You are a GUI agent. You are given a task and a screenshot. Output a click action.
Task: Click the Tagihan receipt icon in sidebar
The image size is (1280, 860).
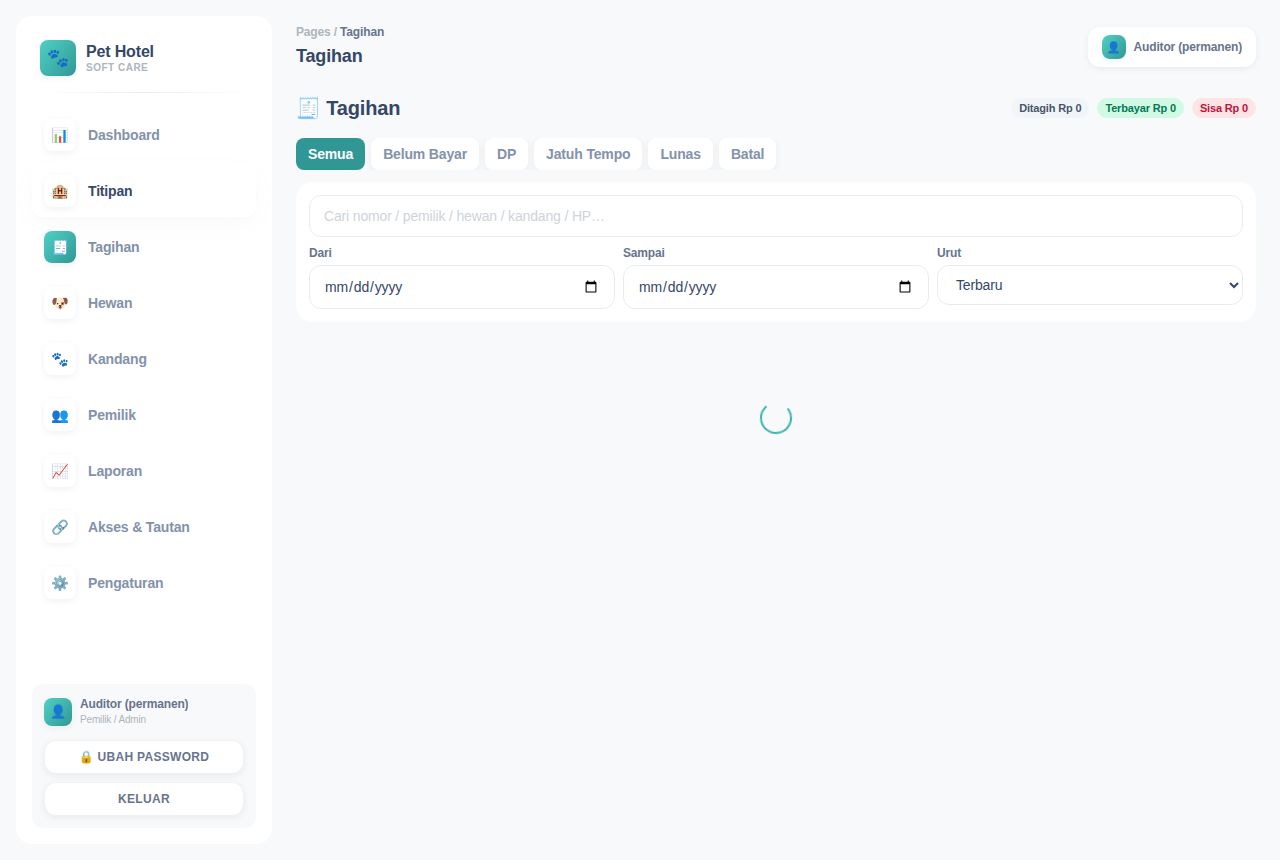click(x=60, y=247)
